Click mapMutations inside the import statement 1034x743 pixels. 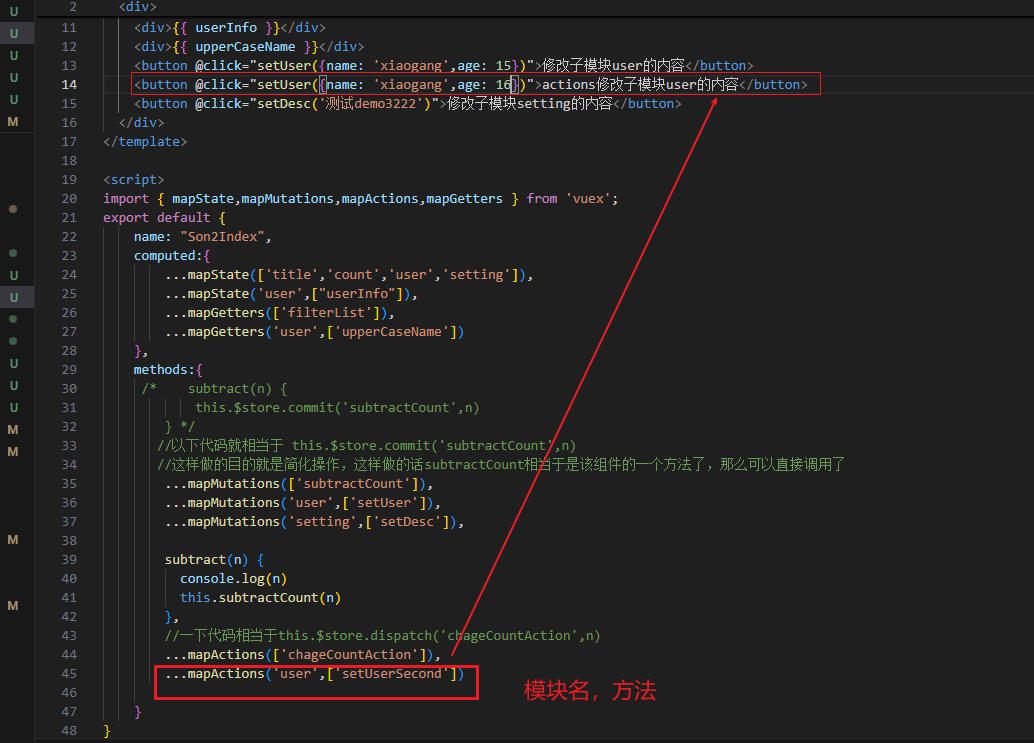tap(288, 198)
